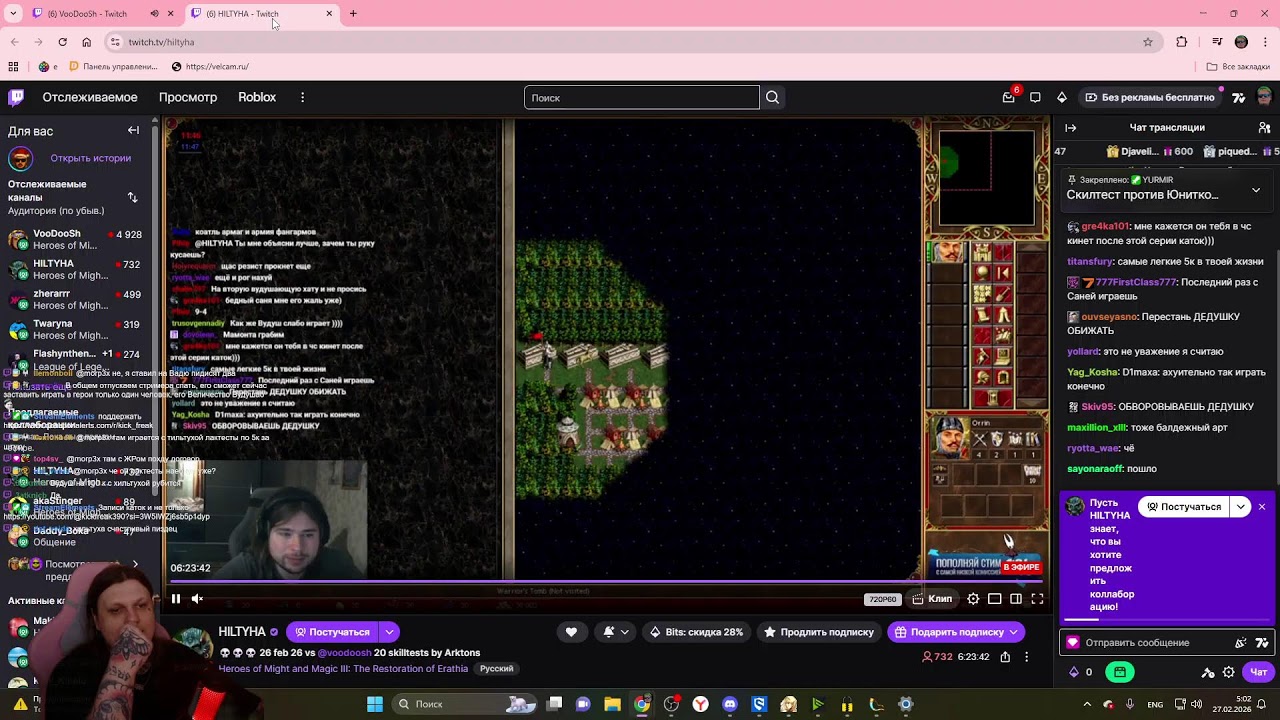Expand the pinned YURMIR message
Image resolution: width=1280 pixels, height=720 pixels.
tap(1256, 190)
